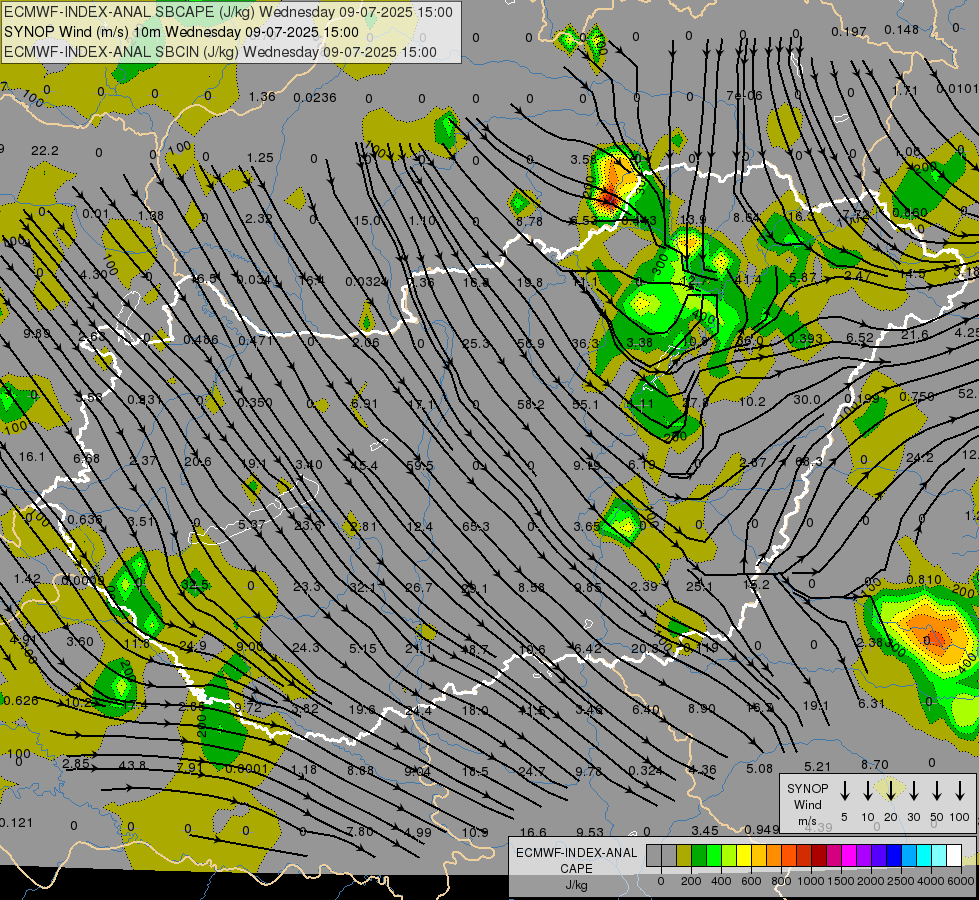
Task: Click the 7e-06 value near top
Action: [x=744, y=96]
